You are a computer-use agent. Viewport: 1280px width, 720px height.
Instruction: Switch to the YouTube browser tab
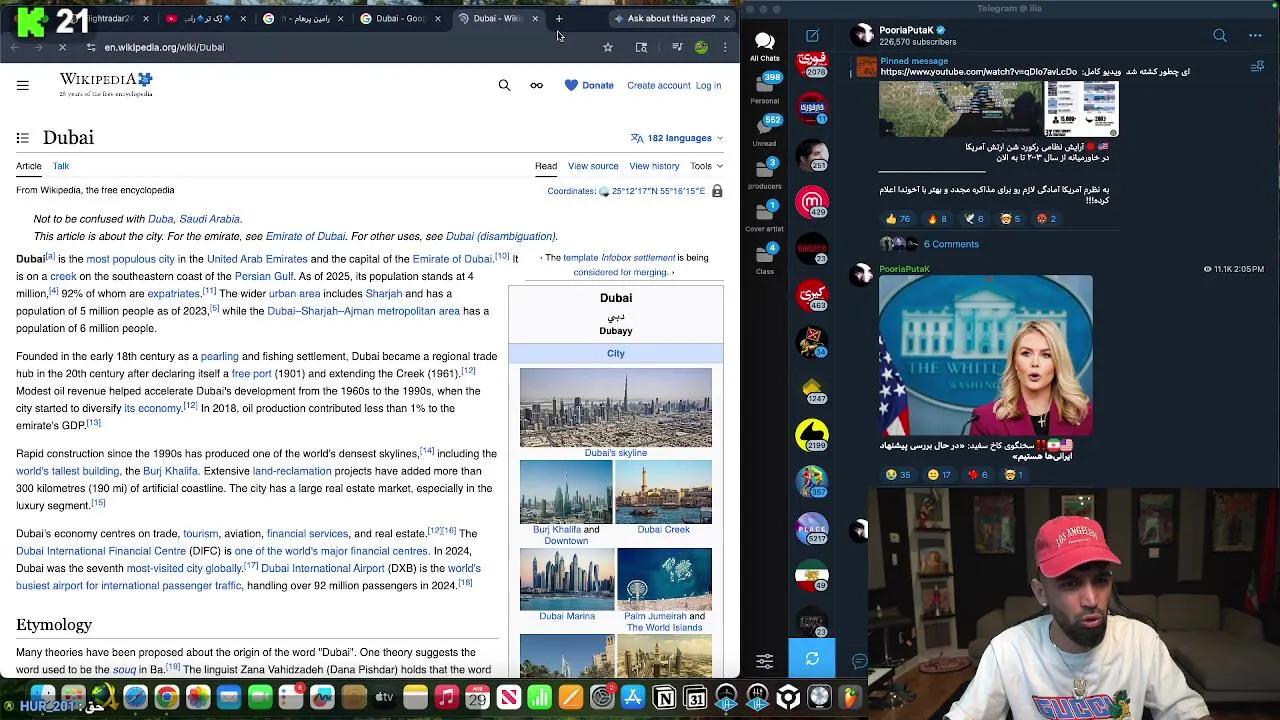tap(205, 18)
